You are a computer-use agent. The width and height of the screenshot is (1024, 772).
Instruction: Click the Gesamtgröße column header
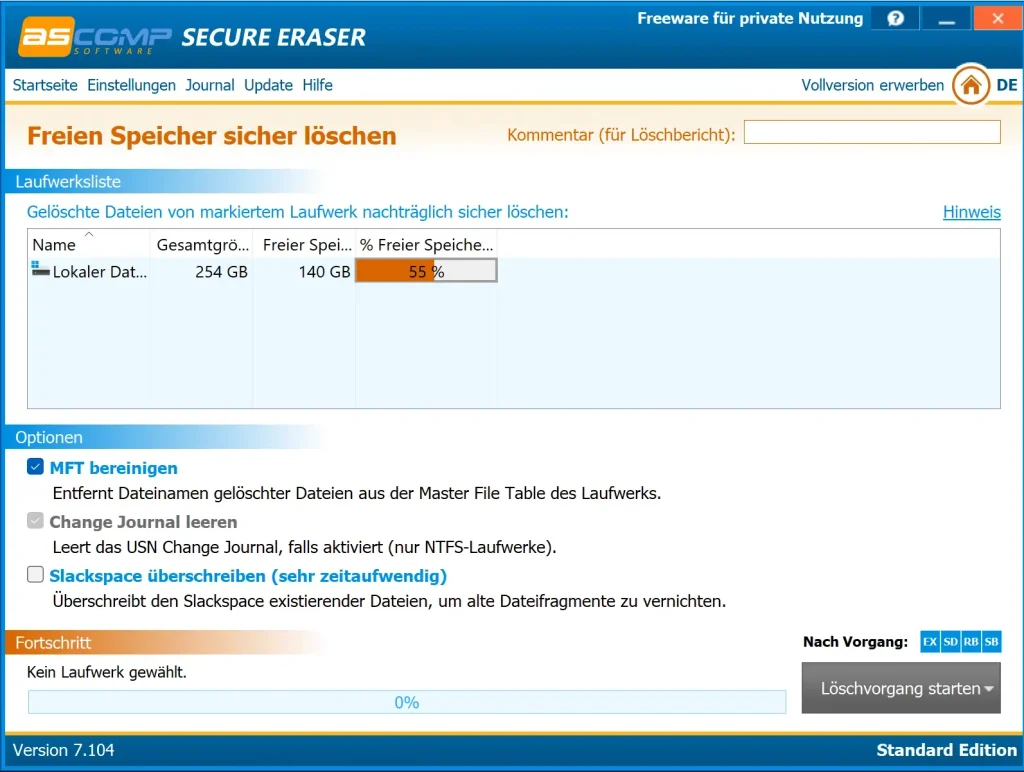click(x=201, y=244)
